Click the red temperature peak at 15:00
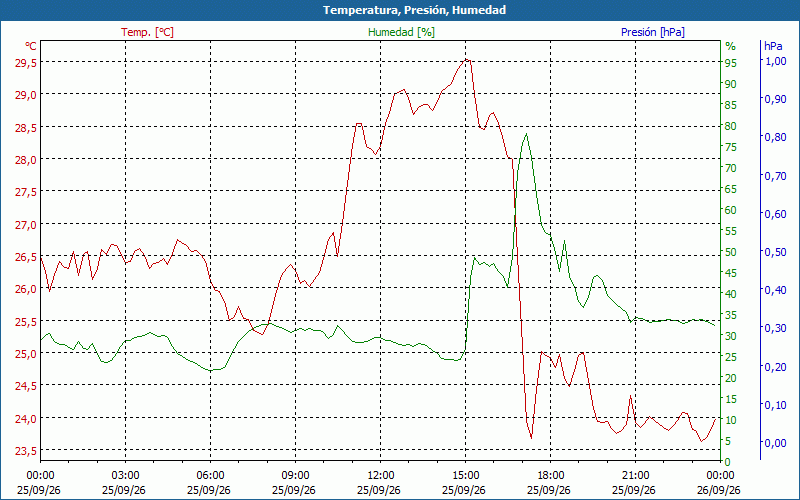Image resolution: width=800 pixels, height=500 pixels. (466, 60)
